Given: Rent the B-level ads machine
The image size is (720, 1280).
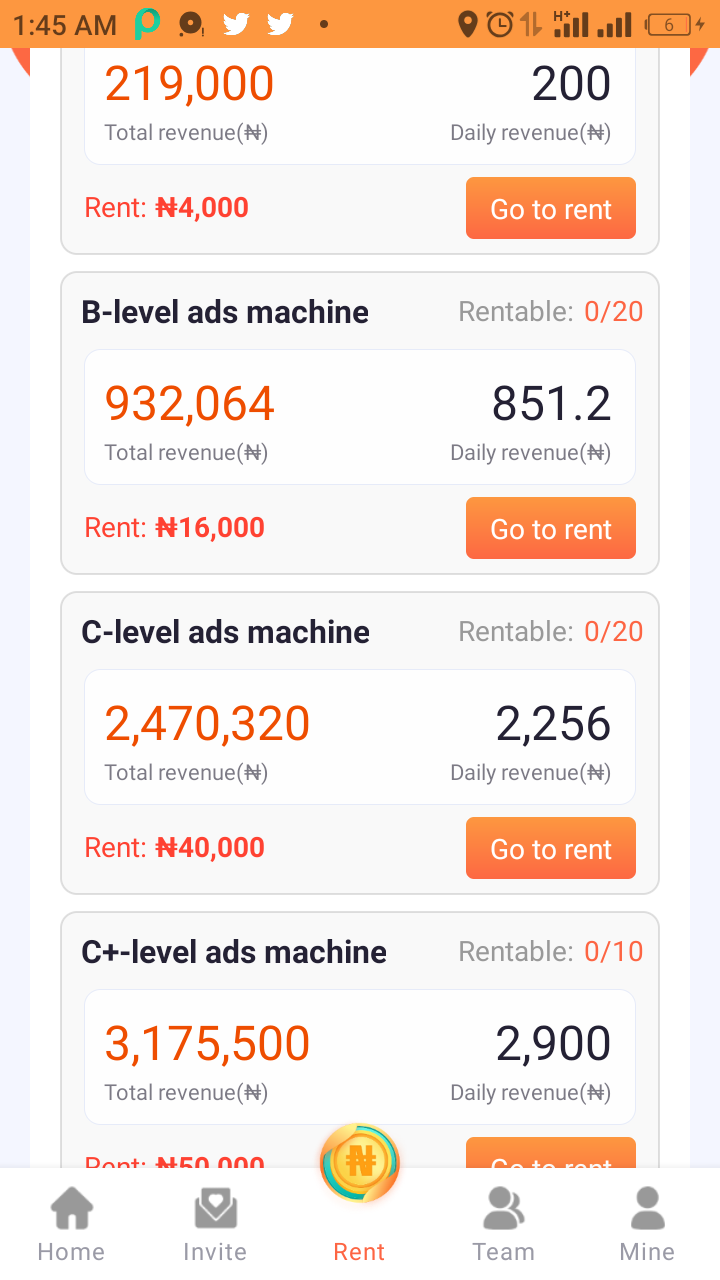Looking at the screenshot, I should pyautogui.click(x=551, y=528).
